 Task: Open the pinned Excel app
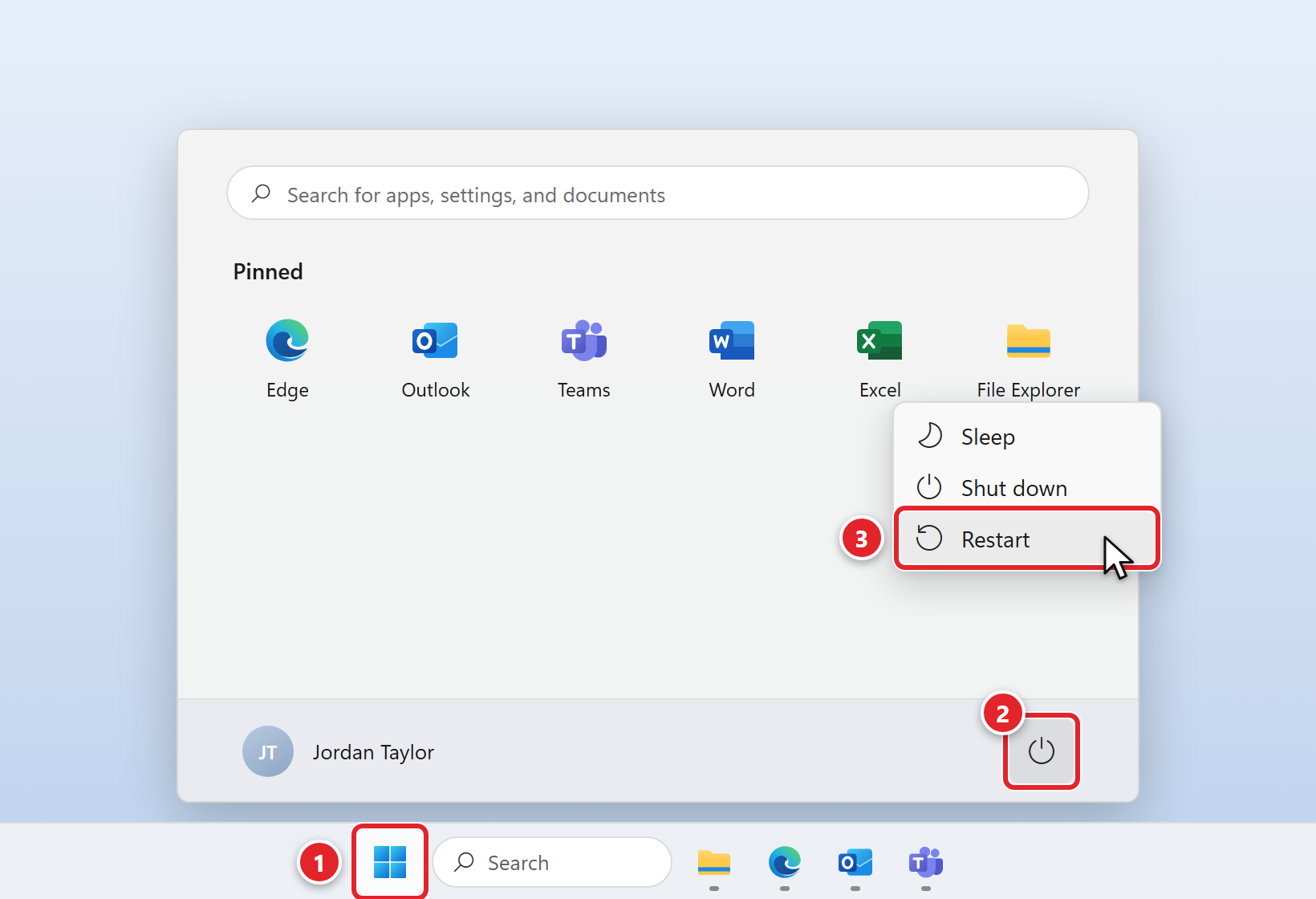click(880, 357)
